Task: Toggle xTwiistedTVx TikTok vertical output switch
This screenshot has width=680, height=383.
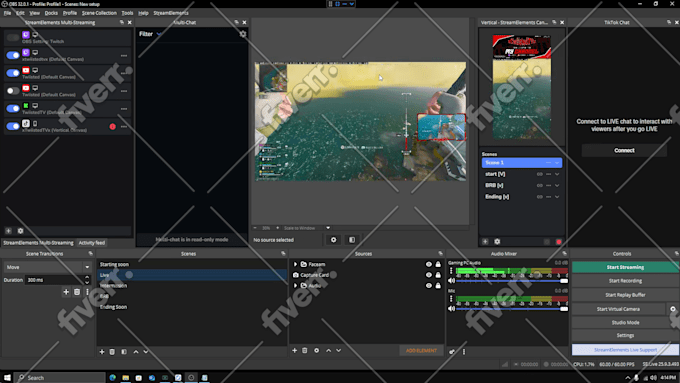Action: pos(13,126)
